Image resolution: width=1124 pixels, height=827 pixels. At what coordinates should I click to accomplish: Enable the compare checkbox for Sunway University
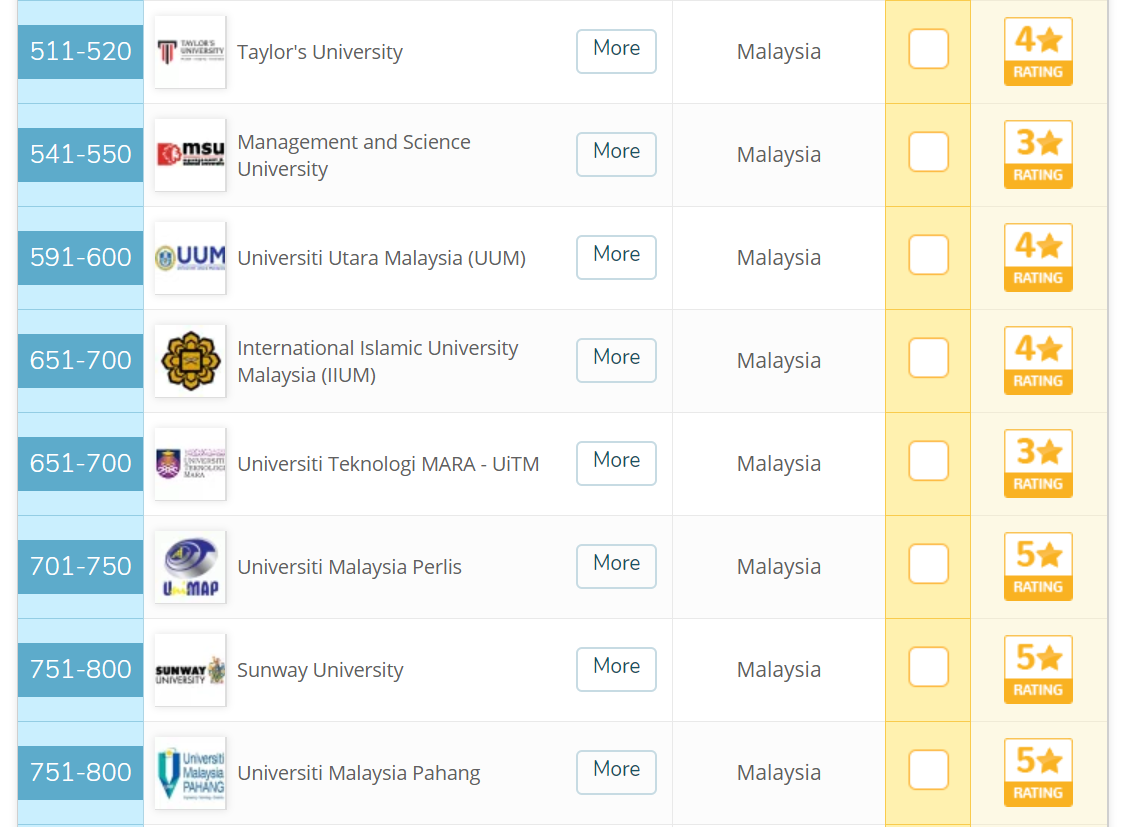pos(928,666)
